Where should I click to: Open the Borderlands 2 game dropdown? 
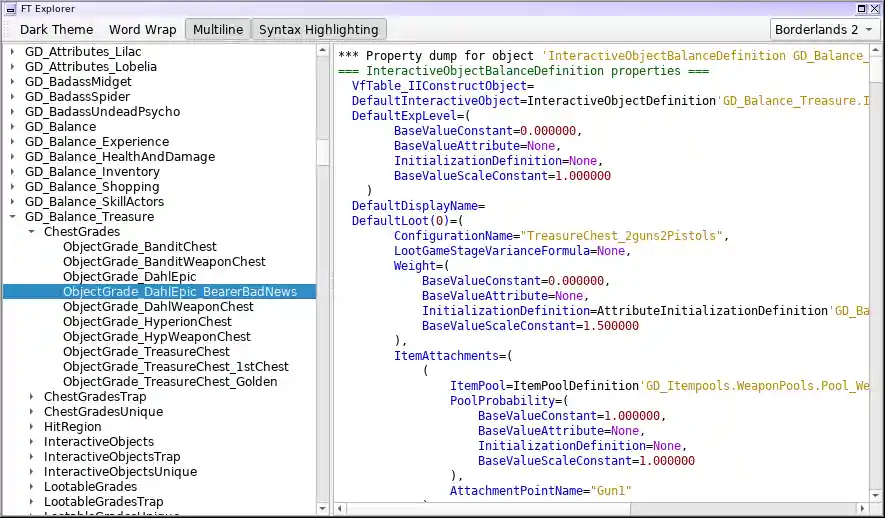point(824,29)
